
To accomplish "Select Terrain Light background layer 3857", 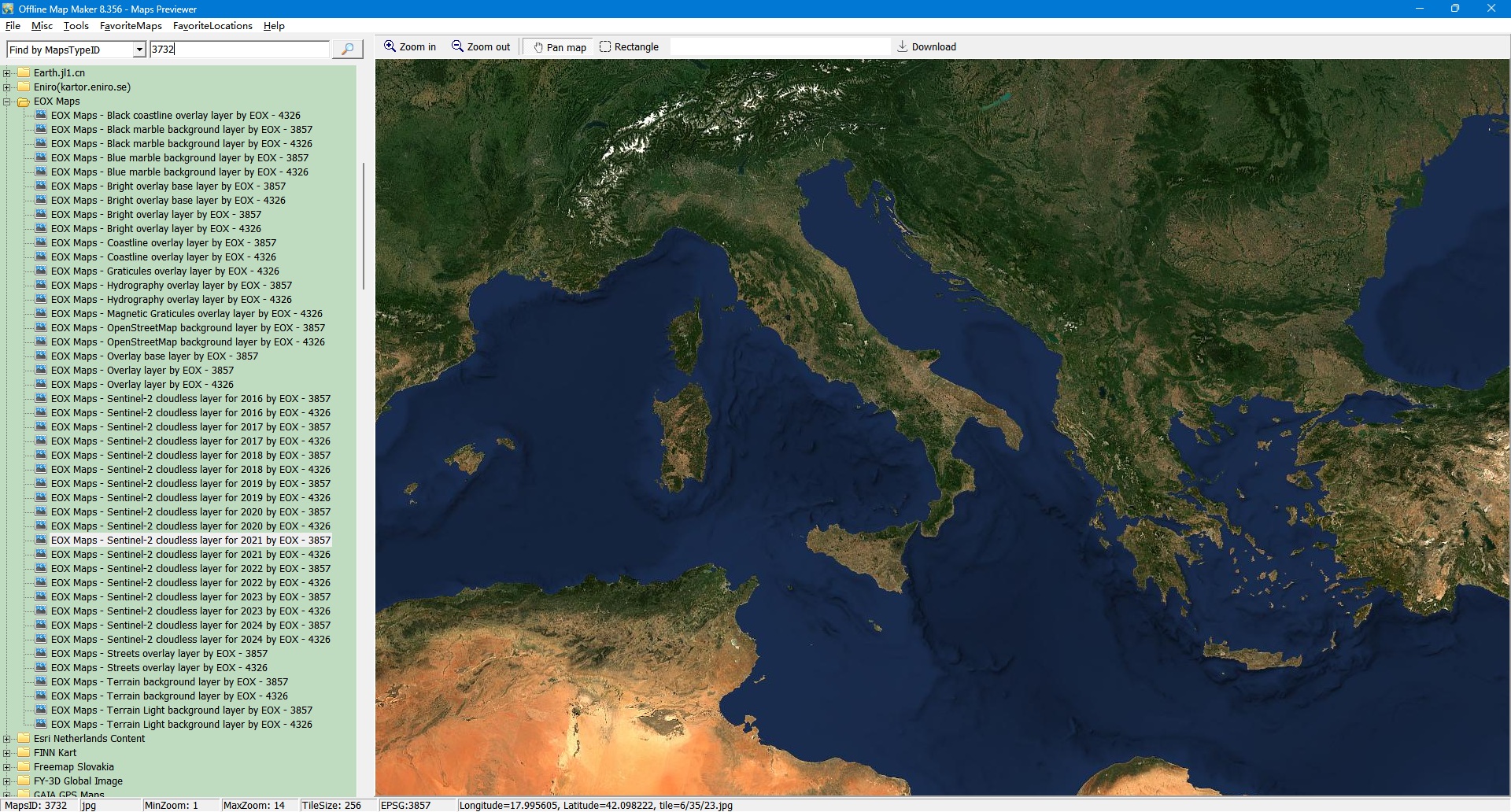I will 181,710.
